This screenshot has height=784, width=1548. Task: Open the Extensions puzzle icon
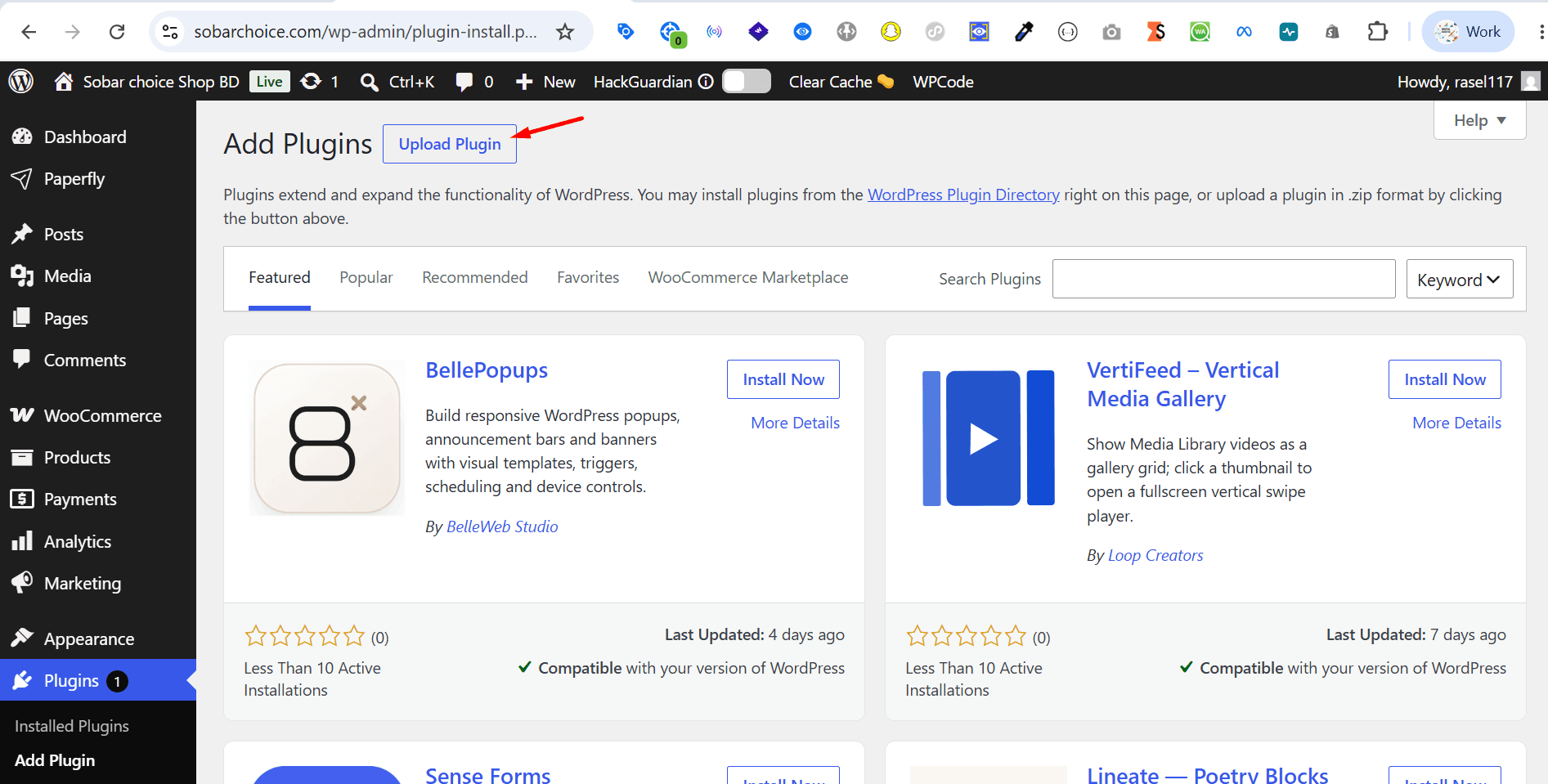(x=1378, y=32)
